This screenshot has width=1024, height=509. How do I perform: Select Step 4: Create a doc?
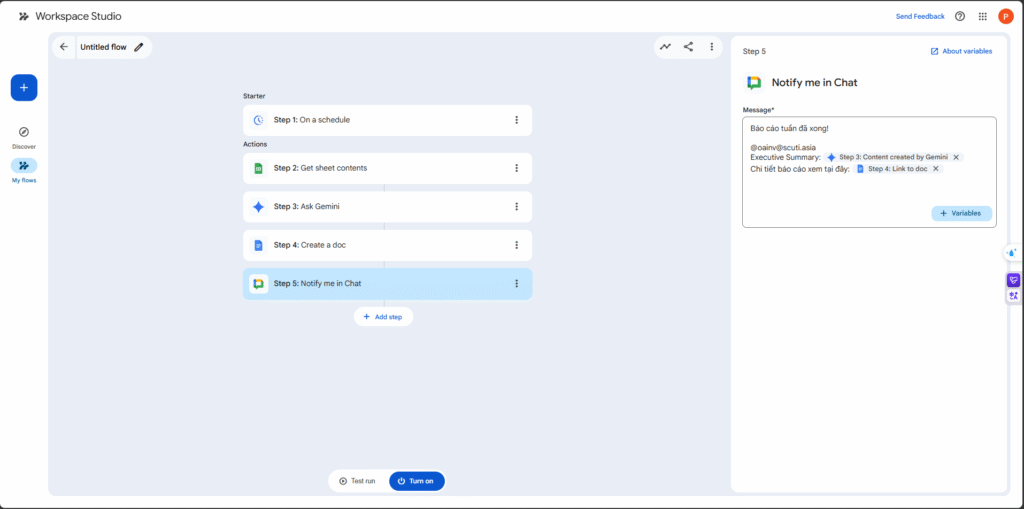coord(380,245)
